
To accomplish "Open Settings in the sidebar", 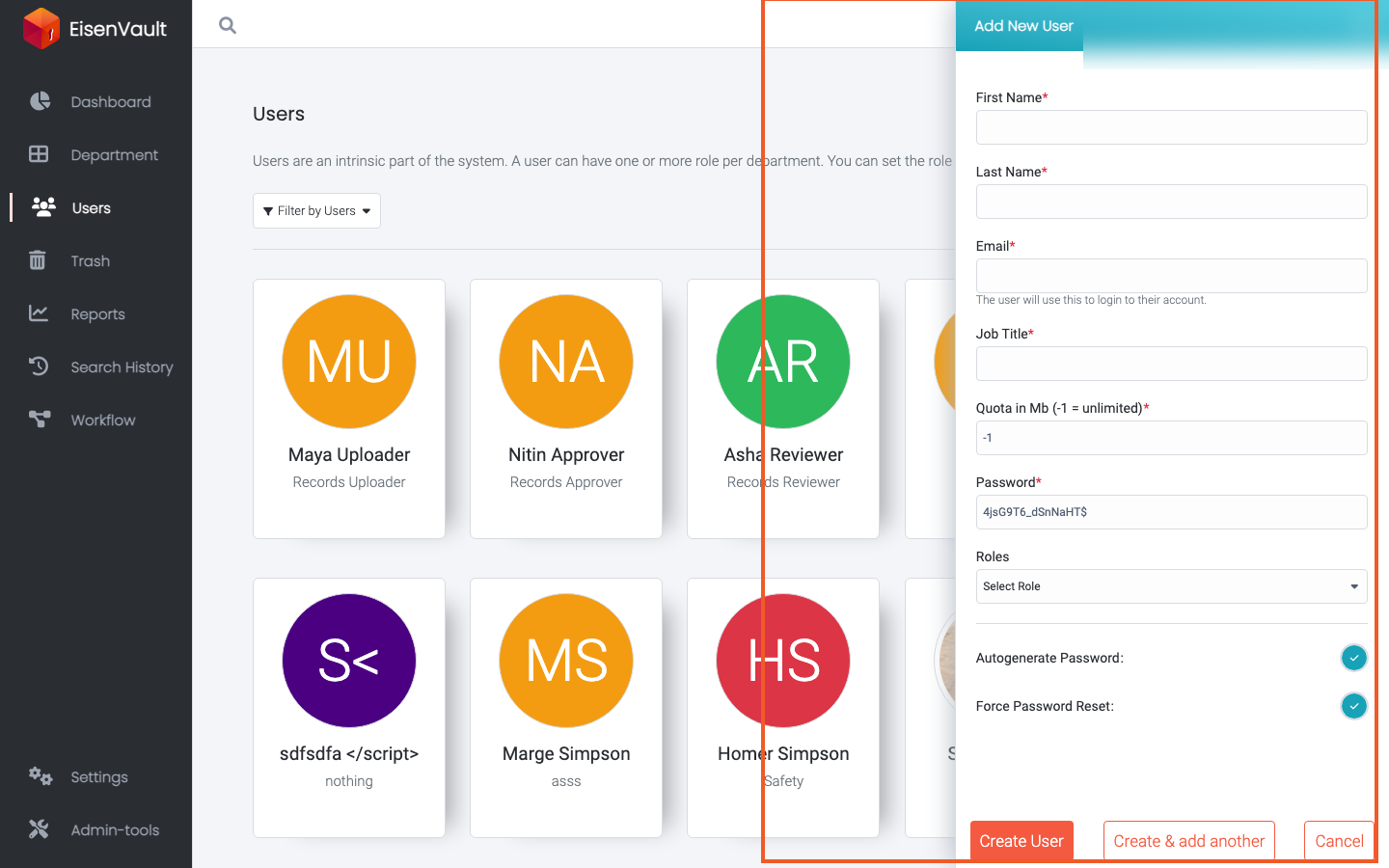I will tap(99, 777).
